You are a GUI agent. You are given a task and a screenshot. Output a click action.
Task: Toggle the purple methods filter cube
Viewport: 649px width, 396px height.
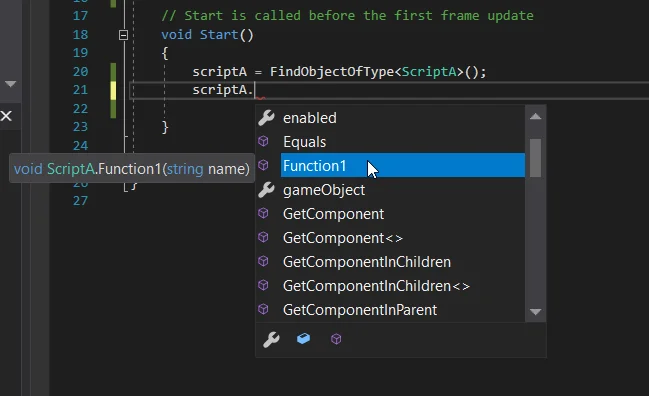pyautogui.click(x=336, y=339)
